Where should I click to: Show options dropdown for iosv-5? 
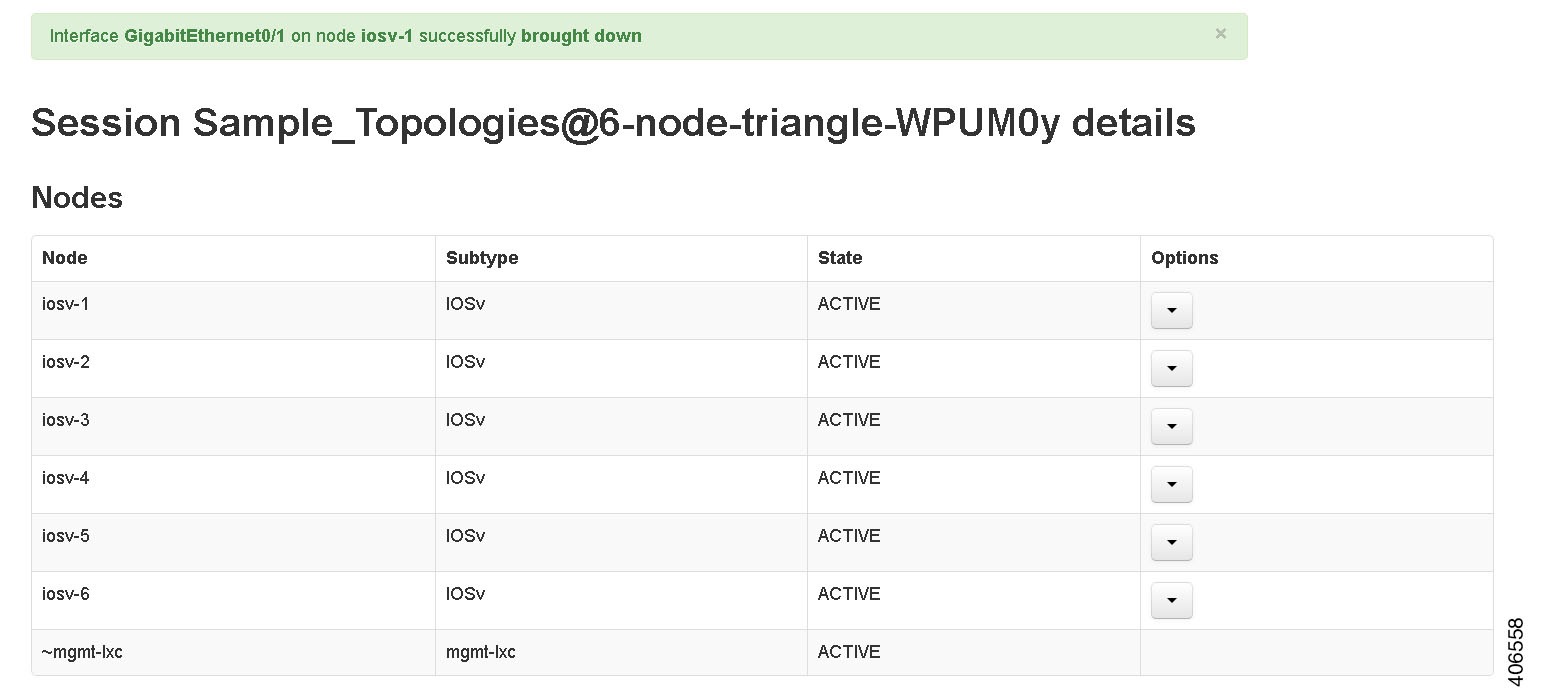(x=1171, y=543)
